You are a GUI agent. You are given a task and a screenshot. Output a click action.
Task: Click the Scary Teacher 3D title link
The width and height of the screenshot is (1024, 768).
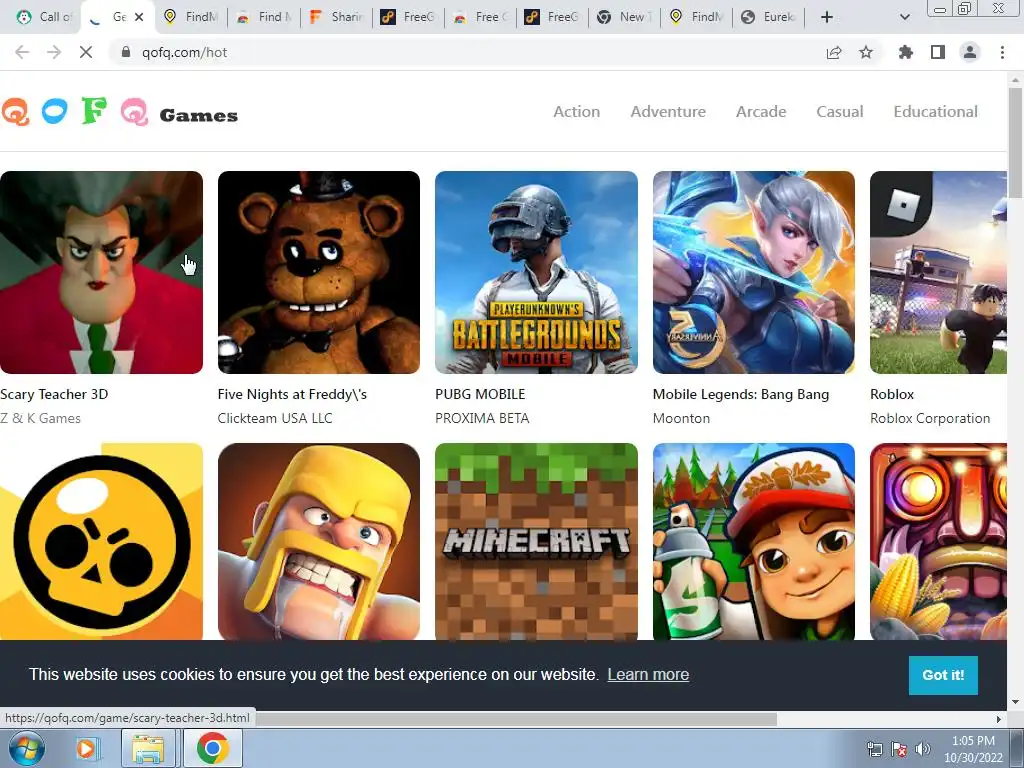(54, 394)
